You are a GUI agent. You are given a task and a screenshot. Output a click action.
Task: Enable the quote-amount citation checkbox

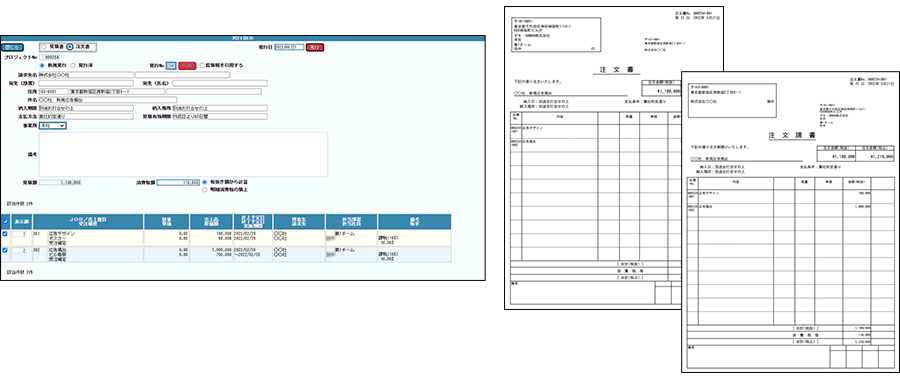coord(202,65)
